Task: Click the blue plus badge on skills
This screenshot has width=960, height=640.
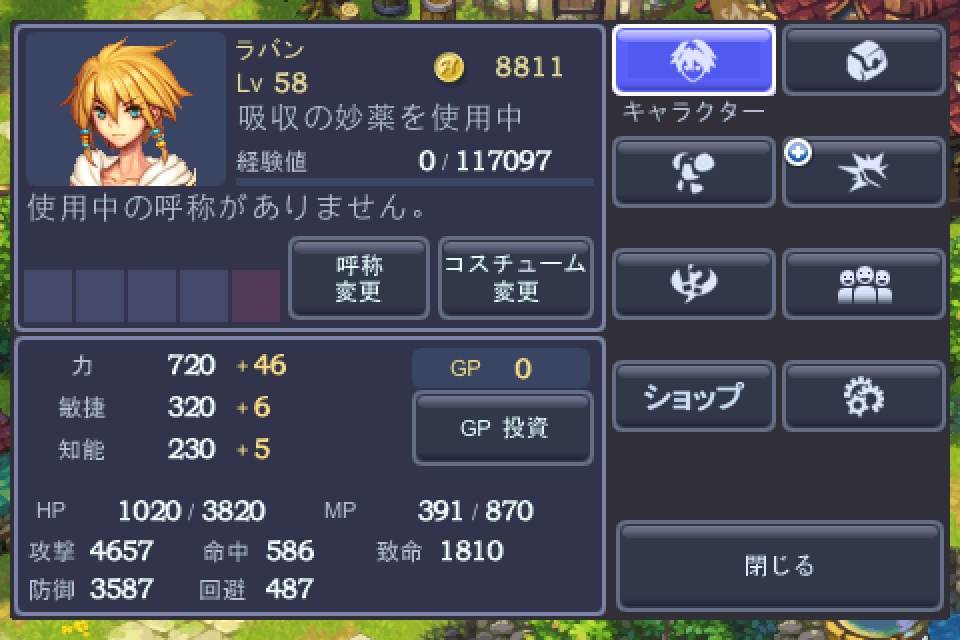Action: click(x=798, y=152)
